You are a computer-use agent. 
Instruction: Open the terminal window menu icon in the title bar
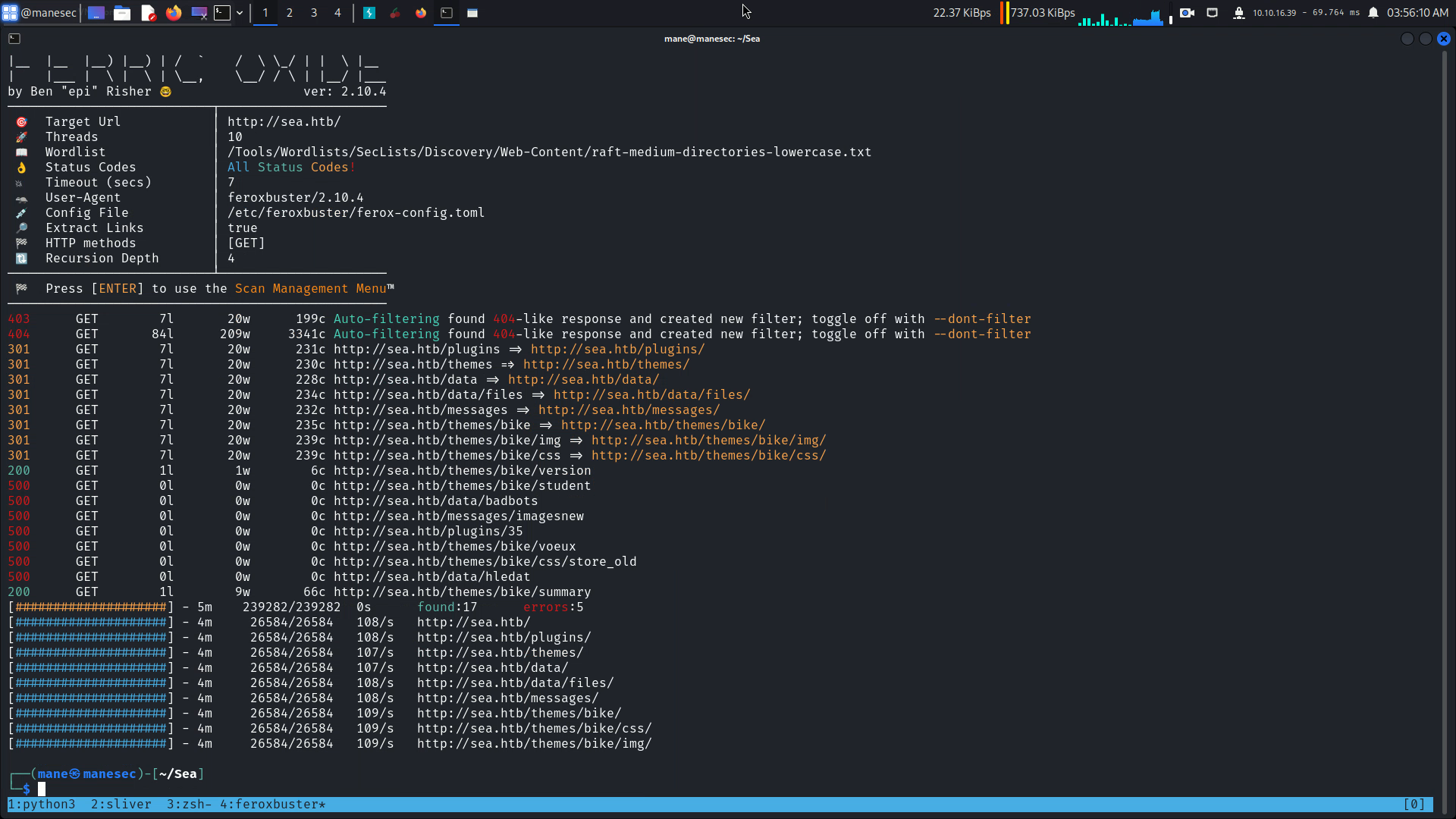(14, 39)
